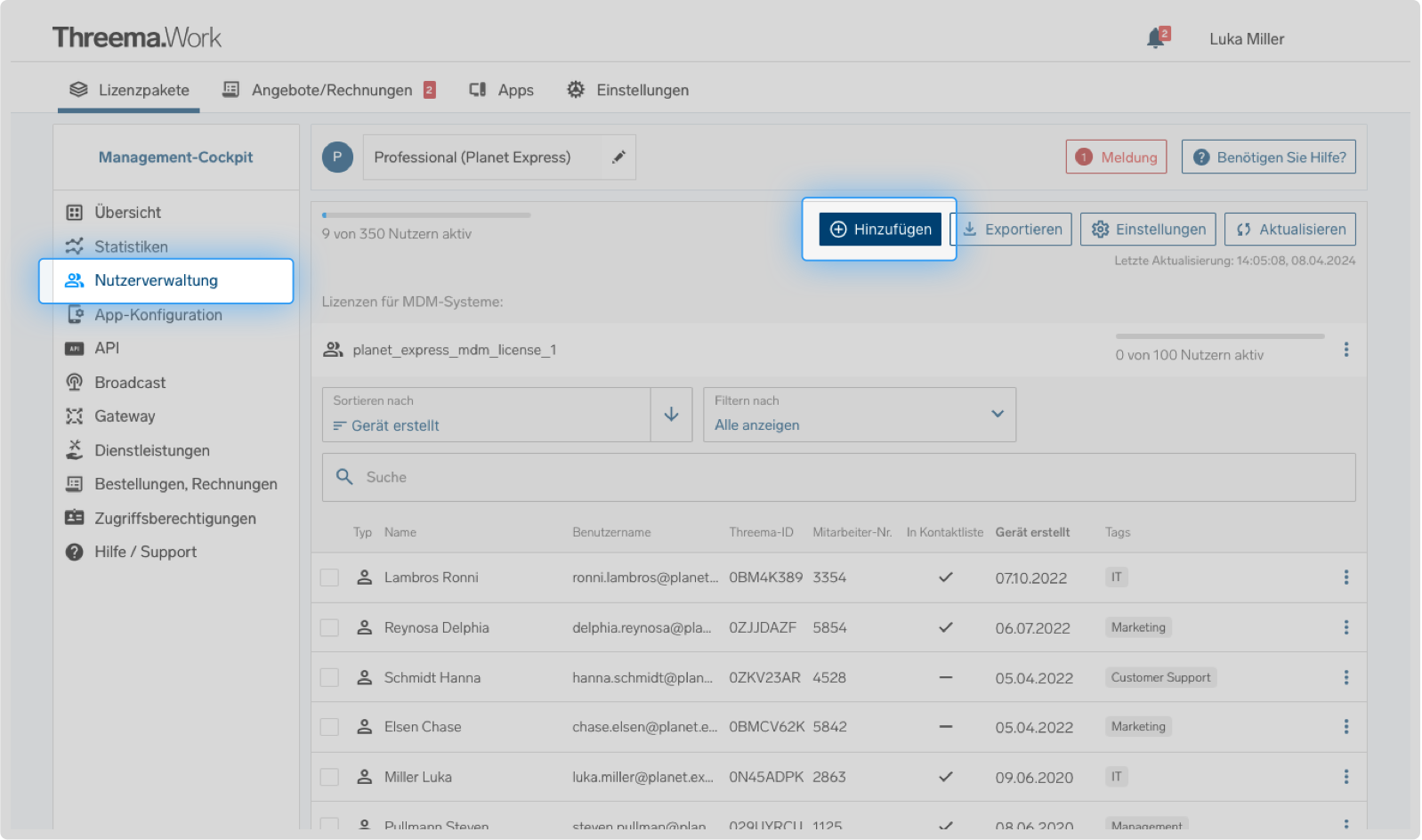The image size is (1422, 840).
Task: Open three-dot menu for Miller Luka
Action: point(1345,777)
